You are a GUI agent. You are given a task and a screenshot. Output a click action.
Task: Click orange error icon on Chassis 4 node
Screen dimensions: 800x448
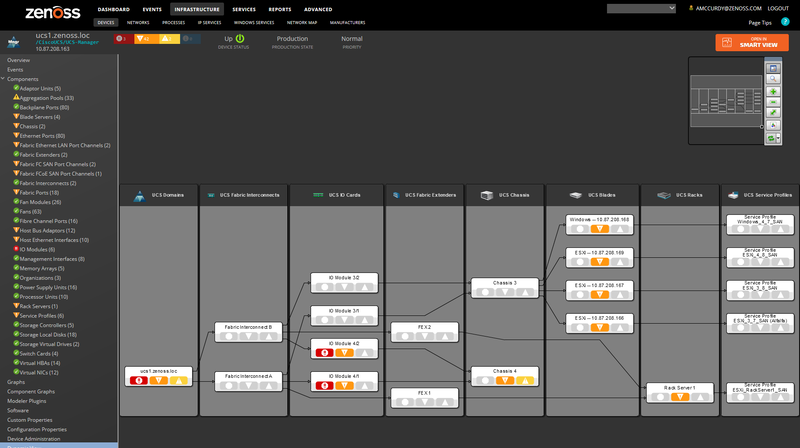coord(505,380)
